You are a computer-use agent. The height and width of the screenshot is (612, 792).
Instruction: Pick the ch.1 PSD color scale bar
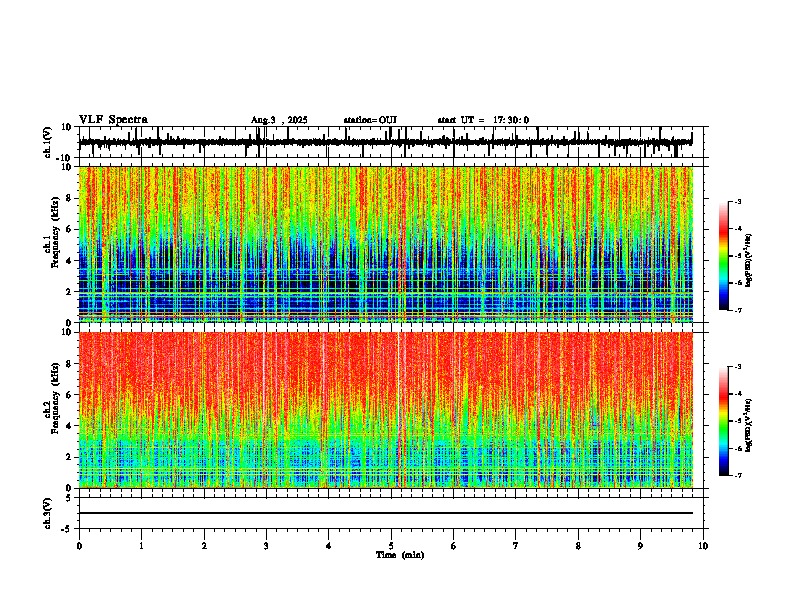click(x=724, y=256)
